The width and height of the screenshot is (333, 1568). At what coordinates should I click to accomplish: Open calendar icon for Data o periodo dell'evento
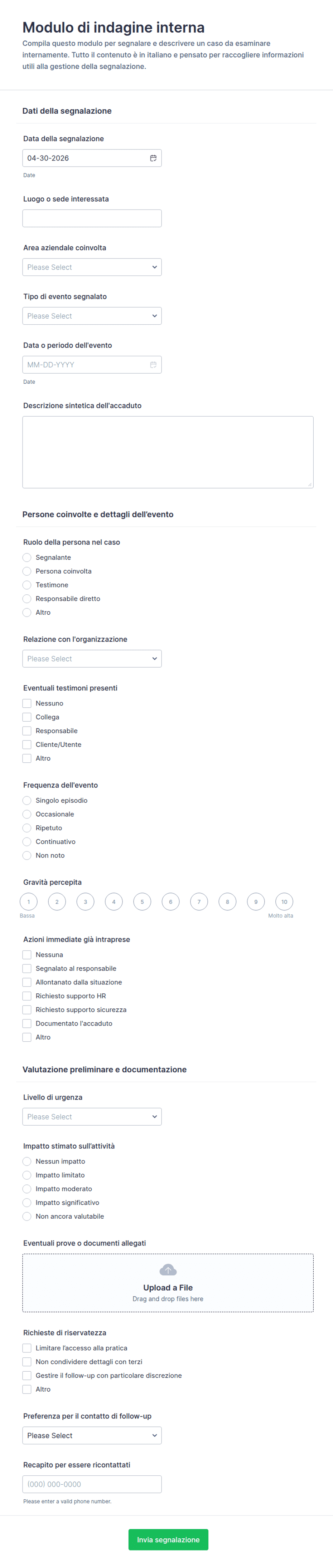tap(153, 365)
